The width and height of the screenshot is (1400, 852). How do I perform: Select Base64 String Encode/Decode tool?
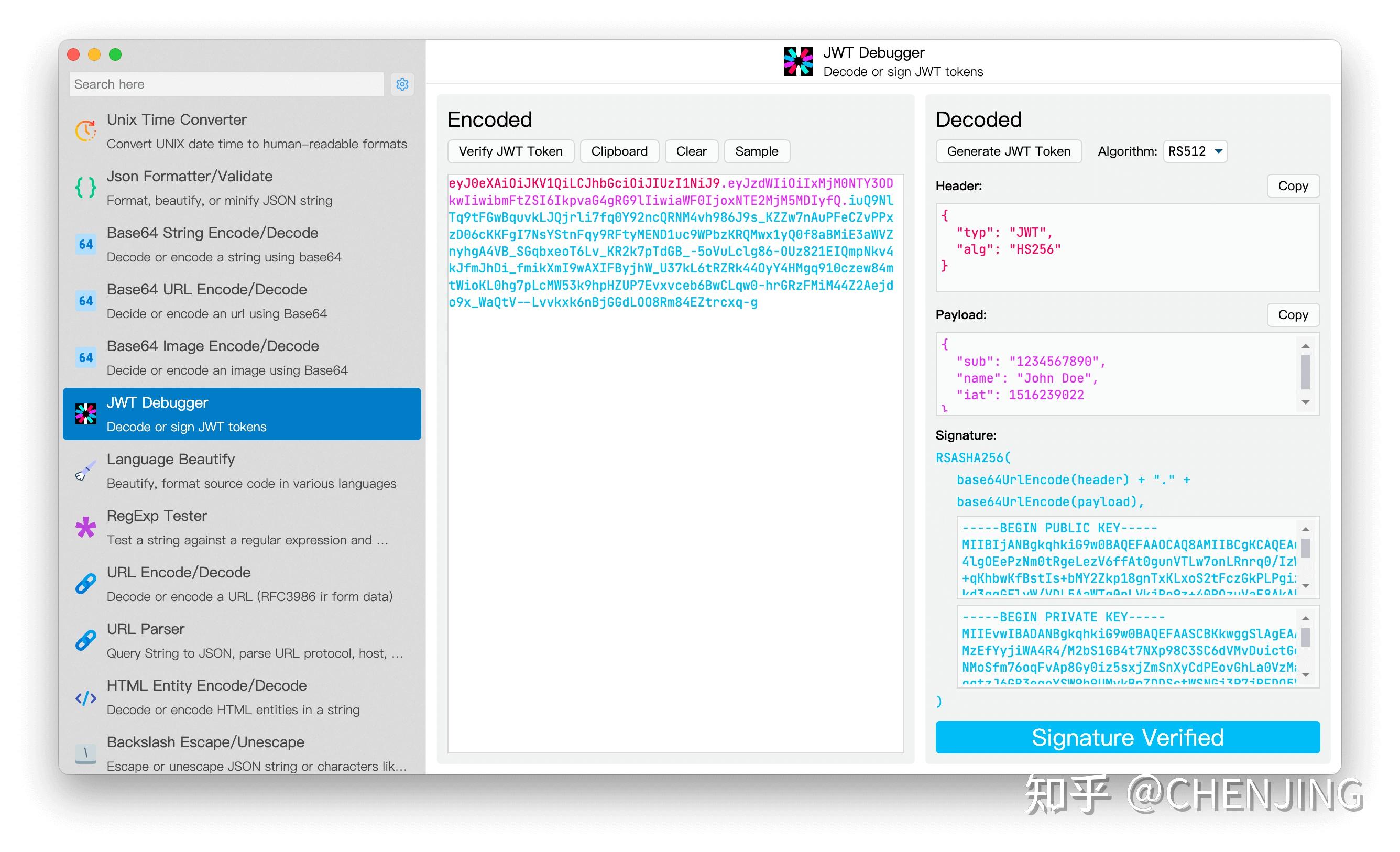(242, 244)
